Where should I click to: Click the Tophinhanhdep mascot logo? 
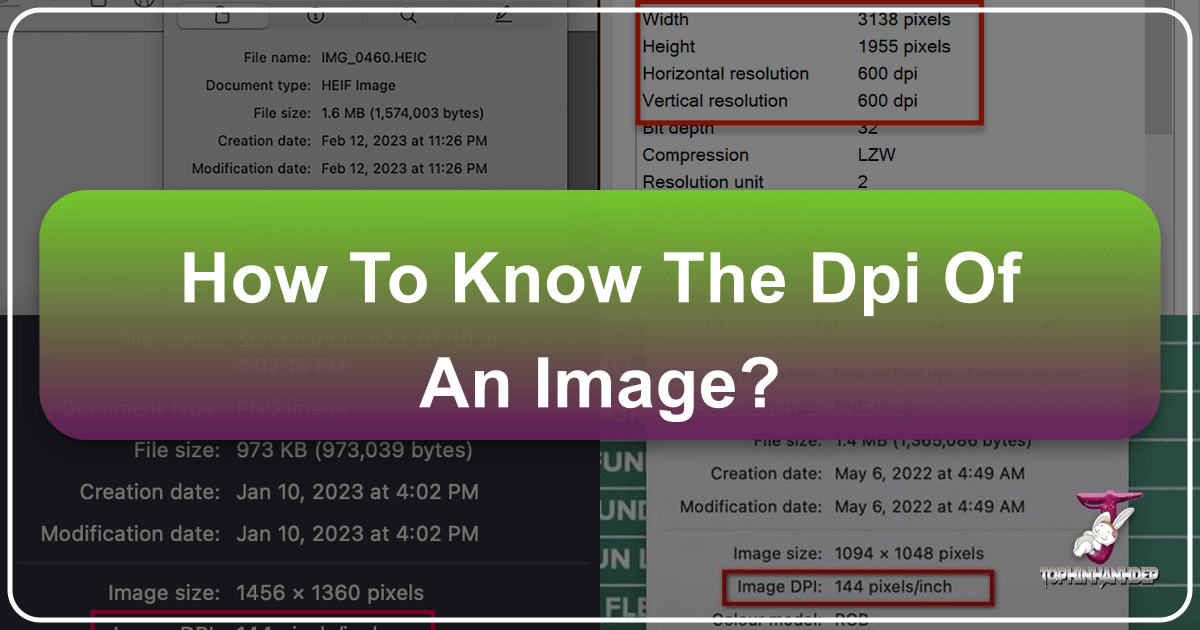(x=1104, y=540)
